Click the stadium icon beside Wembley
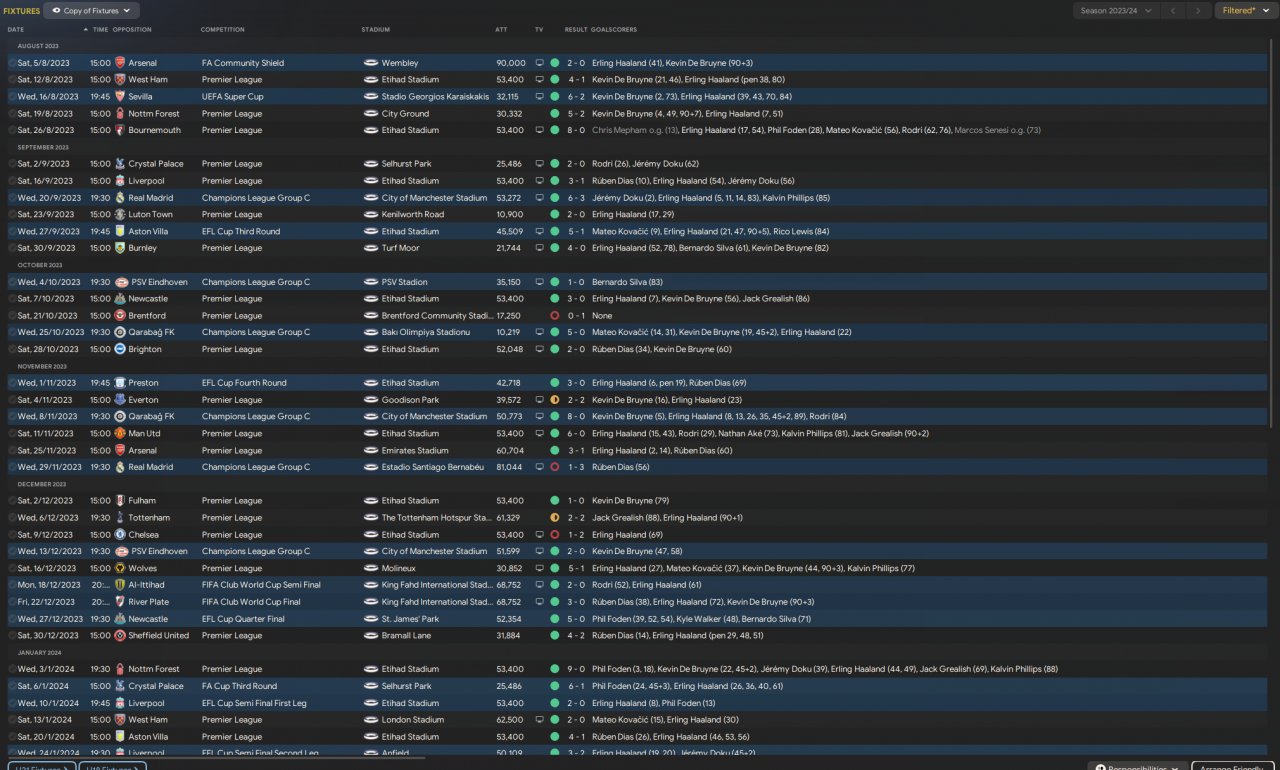1280x770 pixels. pyautogui.click(x=370, y=63)
